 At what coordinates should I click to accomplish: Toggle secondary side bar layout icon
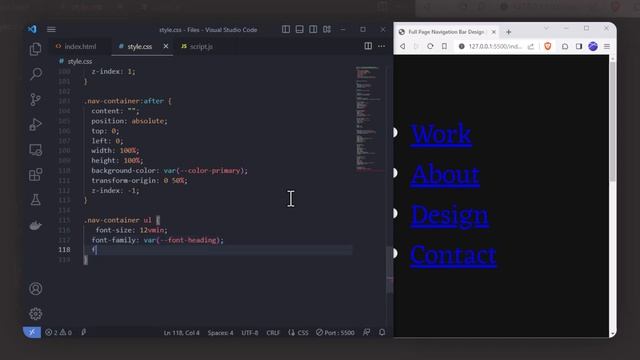[313, 29]
